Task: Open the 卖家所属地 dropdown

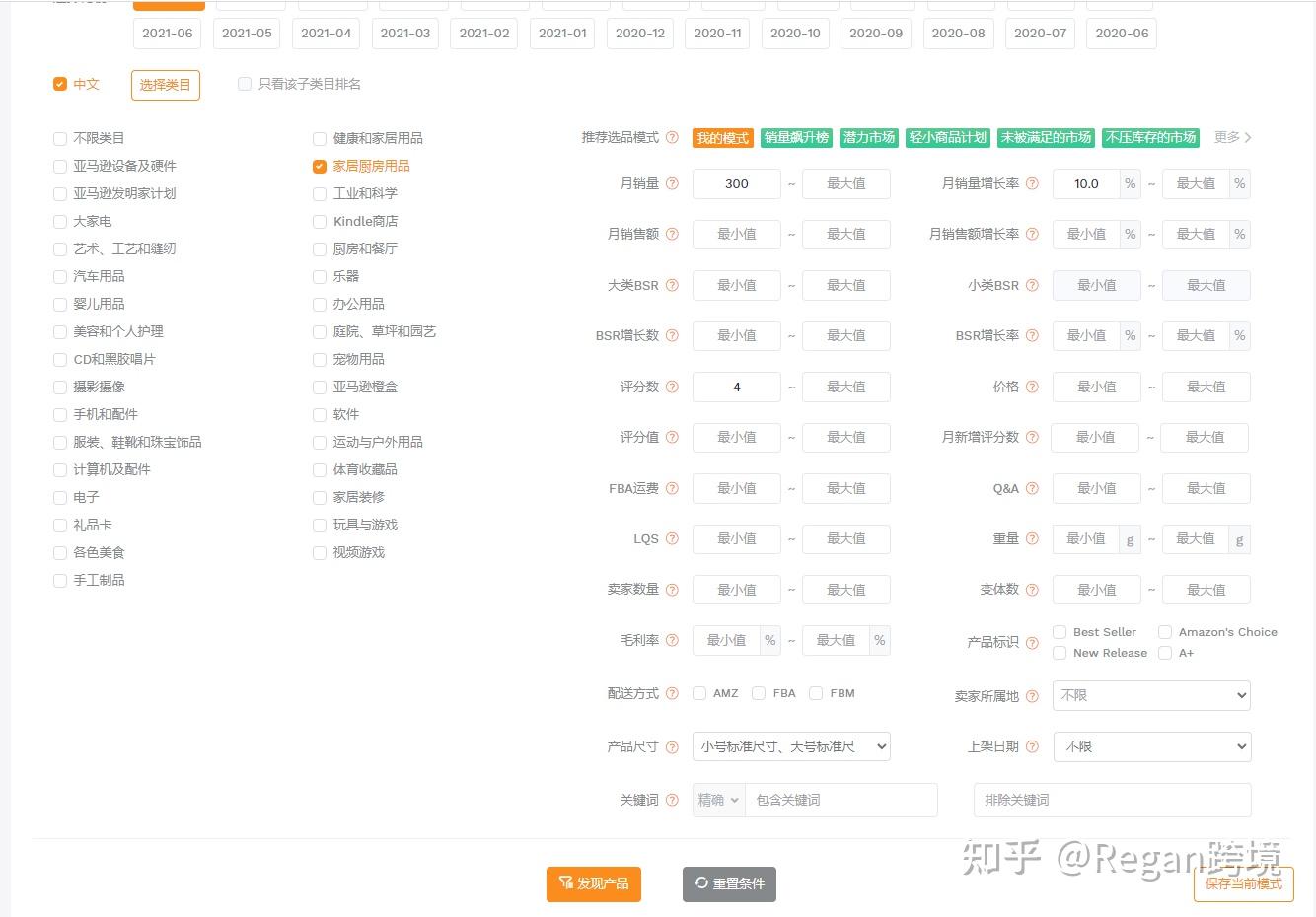Action: click(1151, 695)
